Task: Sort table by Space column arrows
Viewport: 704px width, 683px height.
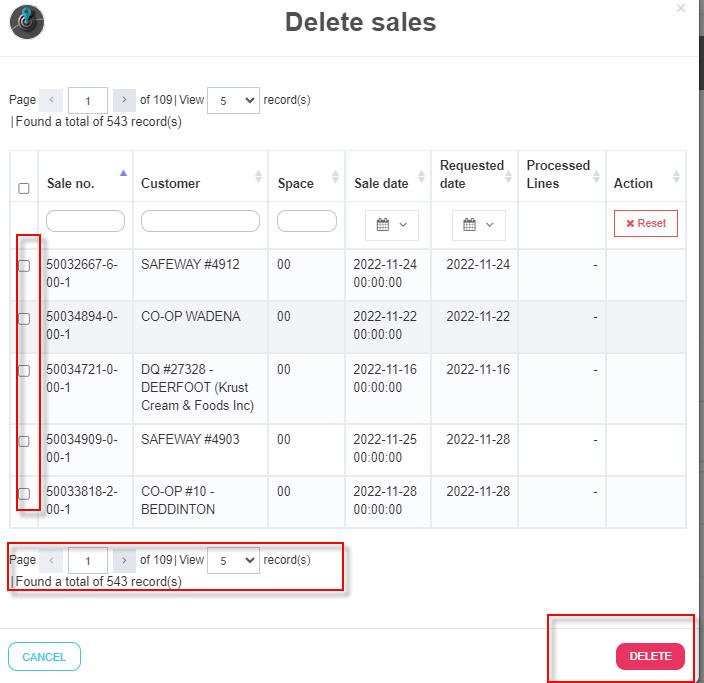Action: [x=335, y=177]
